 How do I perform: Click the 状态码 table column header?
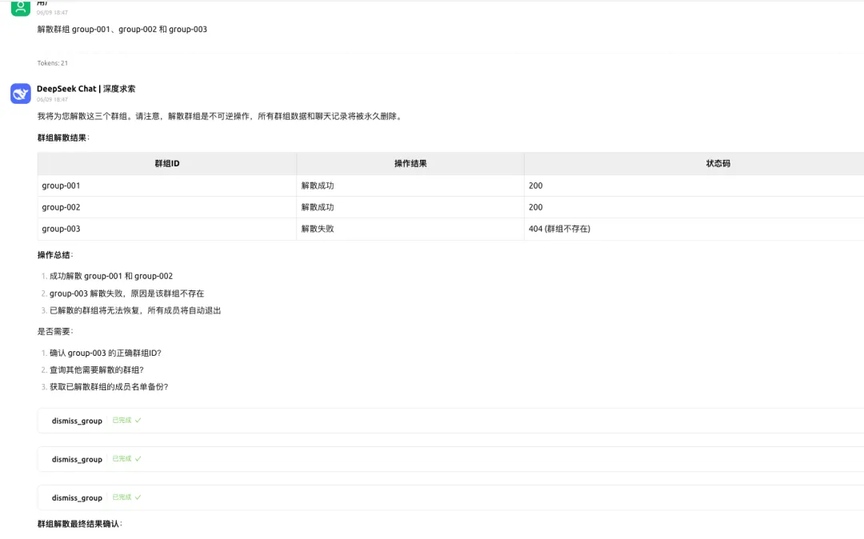[718, 164]
